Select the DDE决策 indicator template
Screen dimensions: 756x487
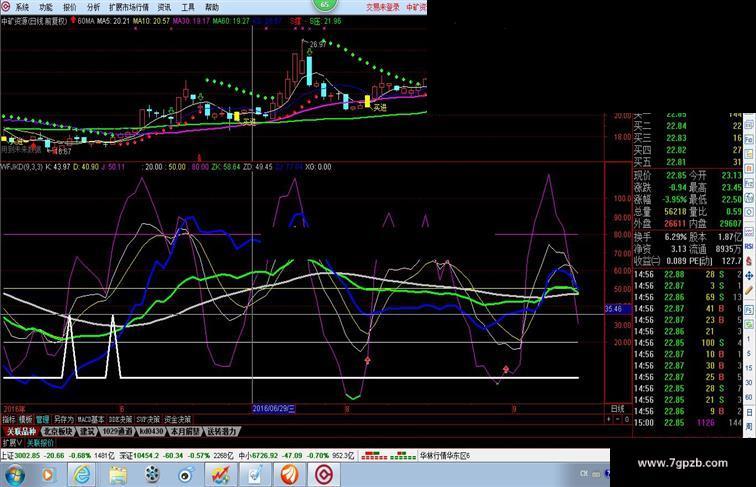[120, 419]
